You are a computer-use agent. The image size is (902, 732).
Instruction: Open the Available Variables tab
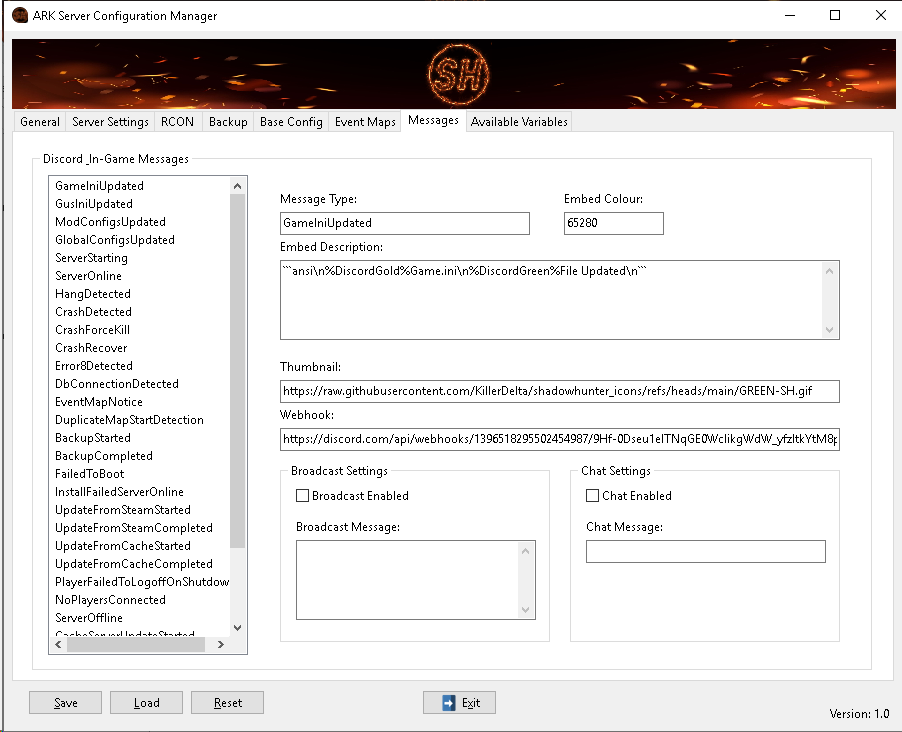tap(519, 122)
